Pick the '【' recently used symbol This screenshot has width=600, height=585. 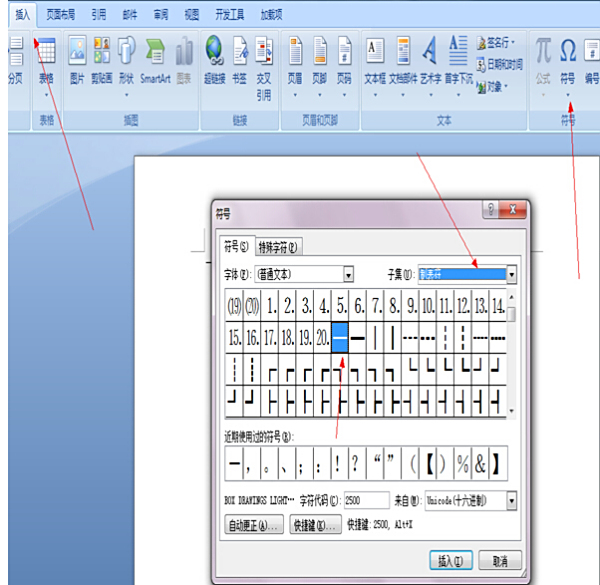[x=430, y=463]
